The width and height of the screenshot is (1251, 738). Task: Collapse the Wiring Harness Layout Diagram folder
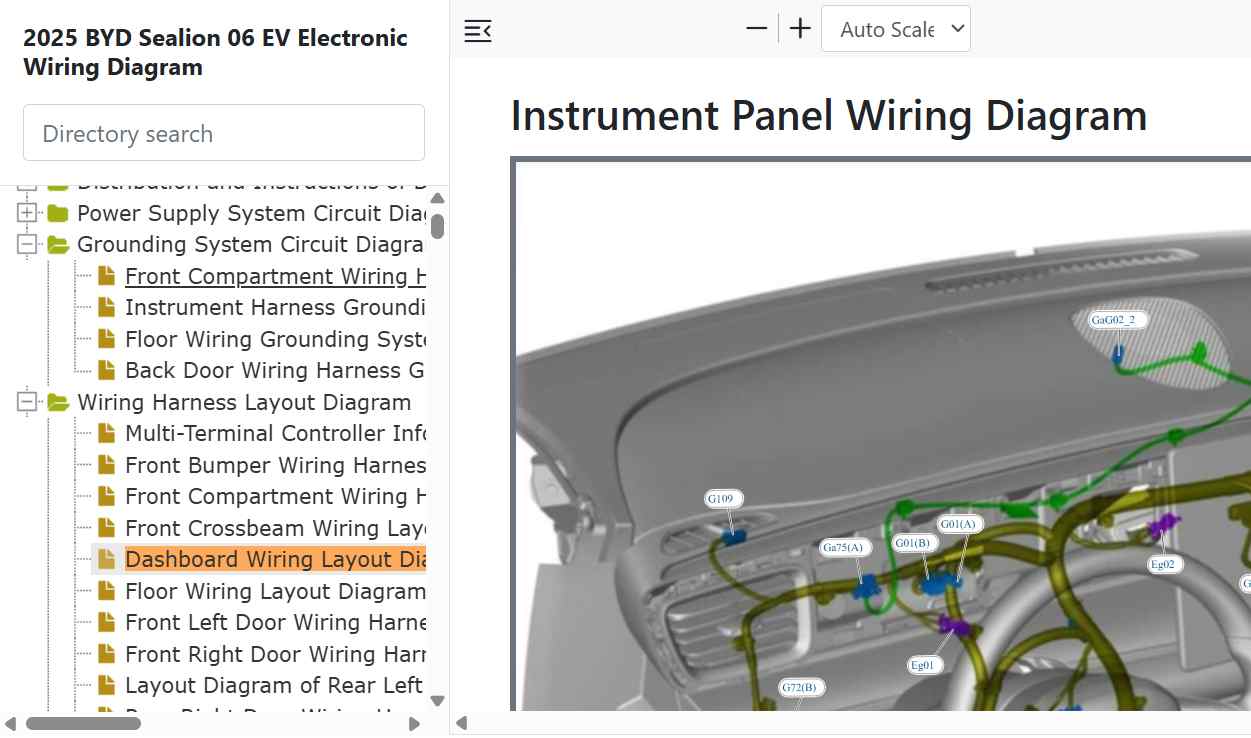(27, 402)
